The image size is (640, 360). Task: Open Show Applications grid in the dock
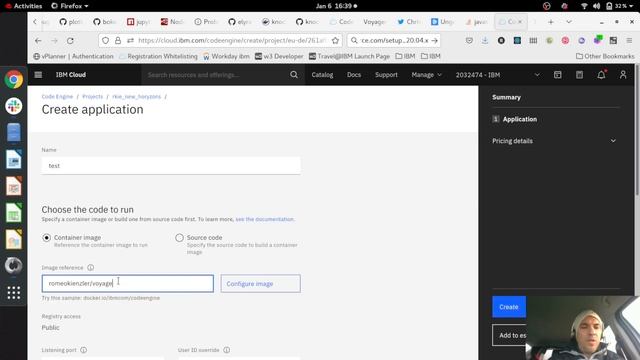pyautogui.click(x=13, y=292)
